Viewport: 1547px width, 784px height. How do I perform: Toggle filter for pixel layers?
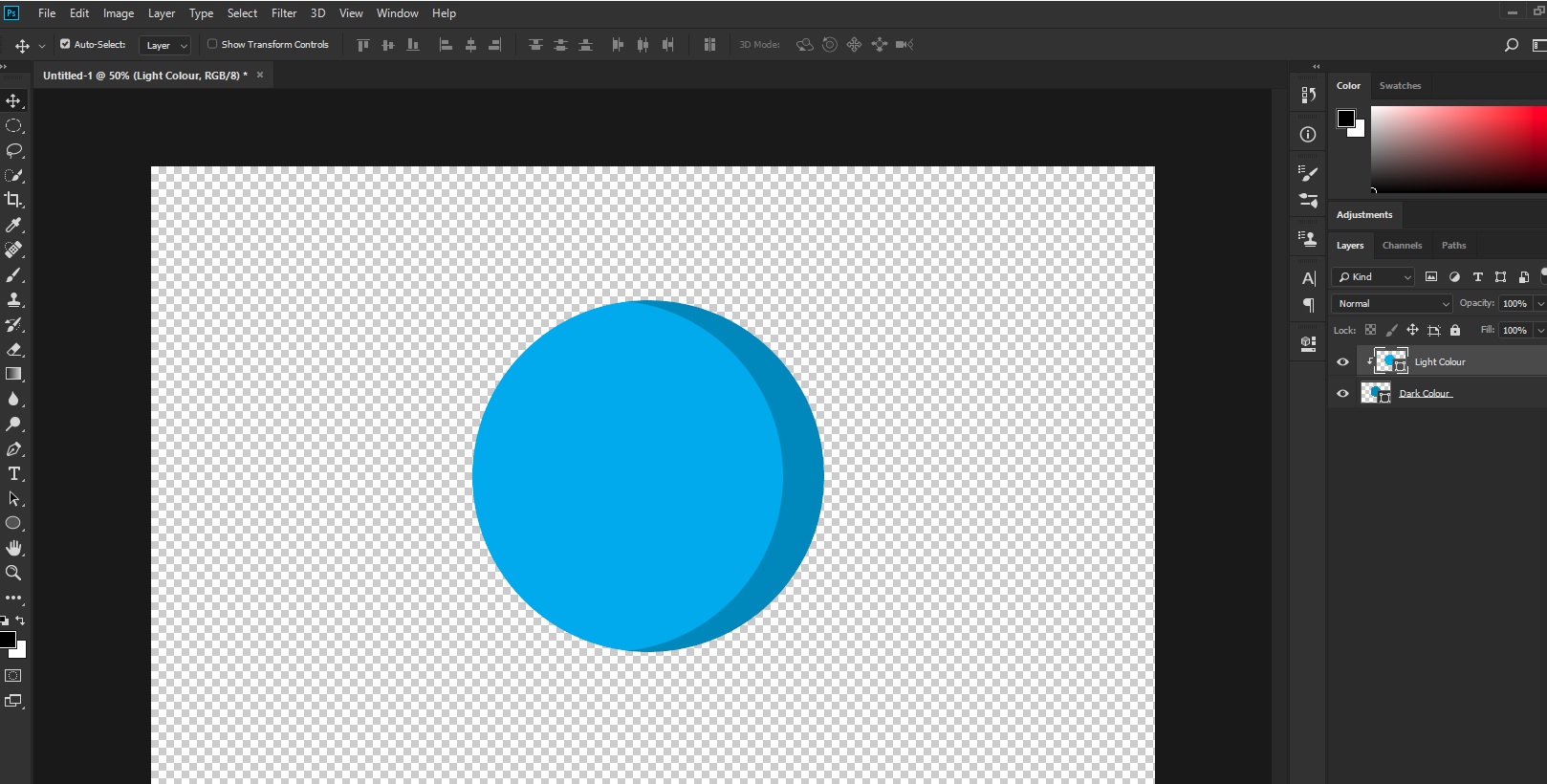[x=1431, y=277]
